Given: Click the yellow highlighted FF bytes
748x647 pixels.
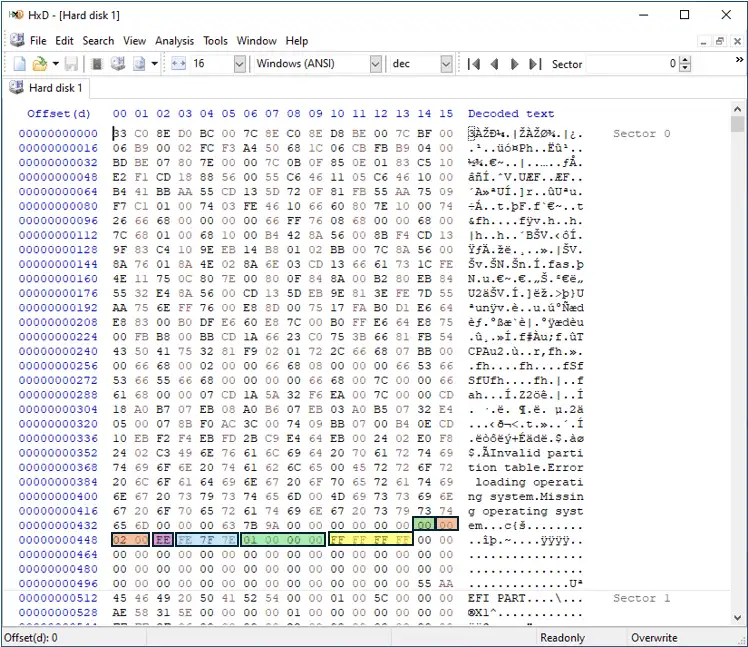Looking at the screenshot, I should pos(370,538).
